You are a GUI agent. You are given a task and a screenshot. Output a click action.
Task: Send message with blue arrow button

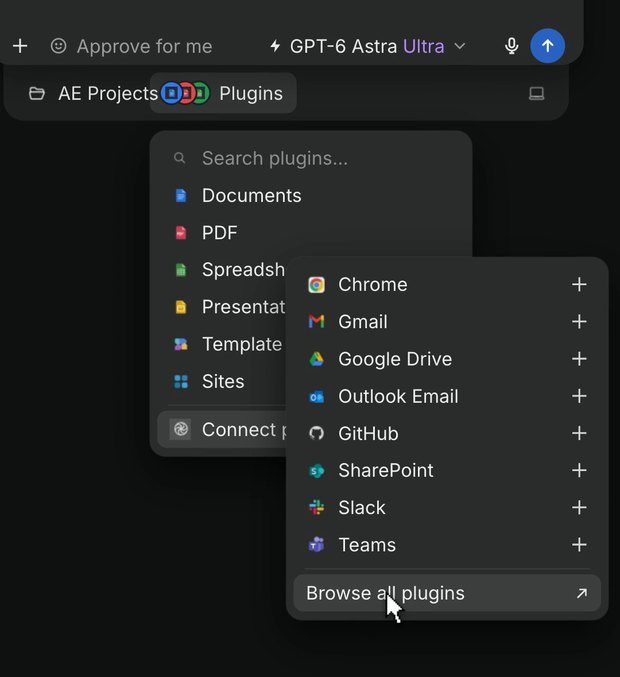(547, 46)
